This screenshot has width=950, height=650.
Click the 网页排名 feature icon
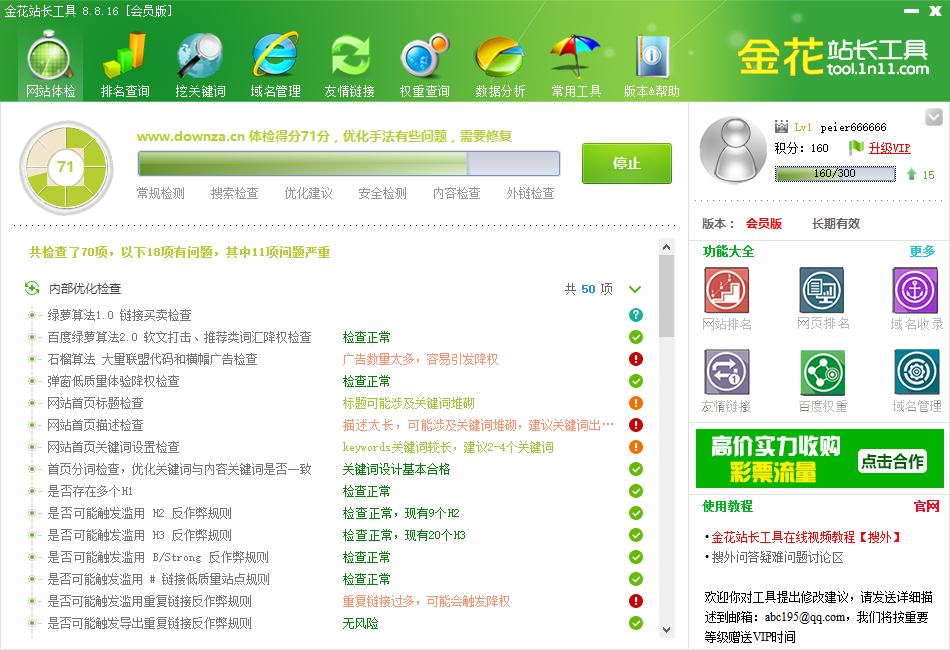[x=822, y=290]
